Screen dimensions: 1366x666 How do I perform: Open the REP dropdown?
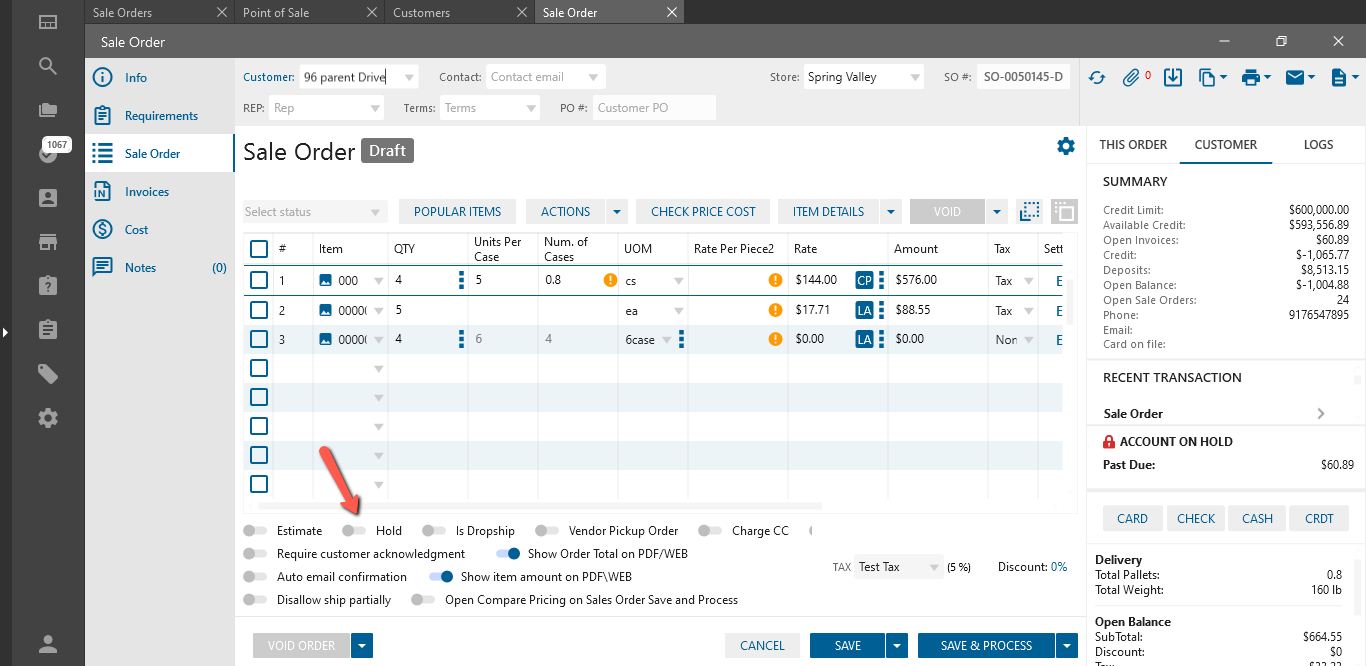(375, 108)
